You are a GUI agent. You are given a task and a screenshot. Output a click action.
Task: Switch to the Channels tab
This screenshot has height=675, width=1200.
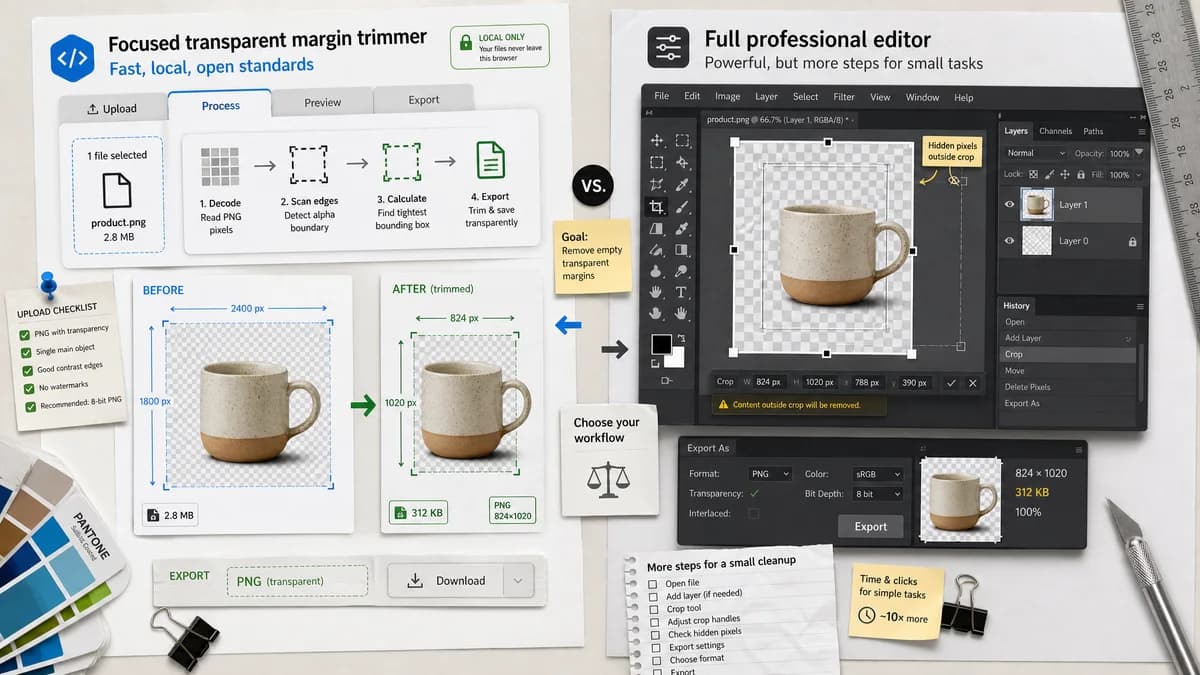click(x=1055, y=131)
